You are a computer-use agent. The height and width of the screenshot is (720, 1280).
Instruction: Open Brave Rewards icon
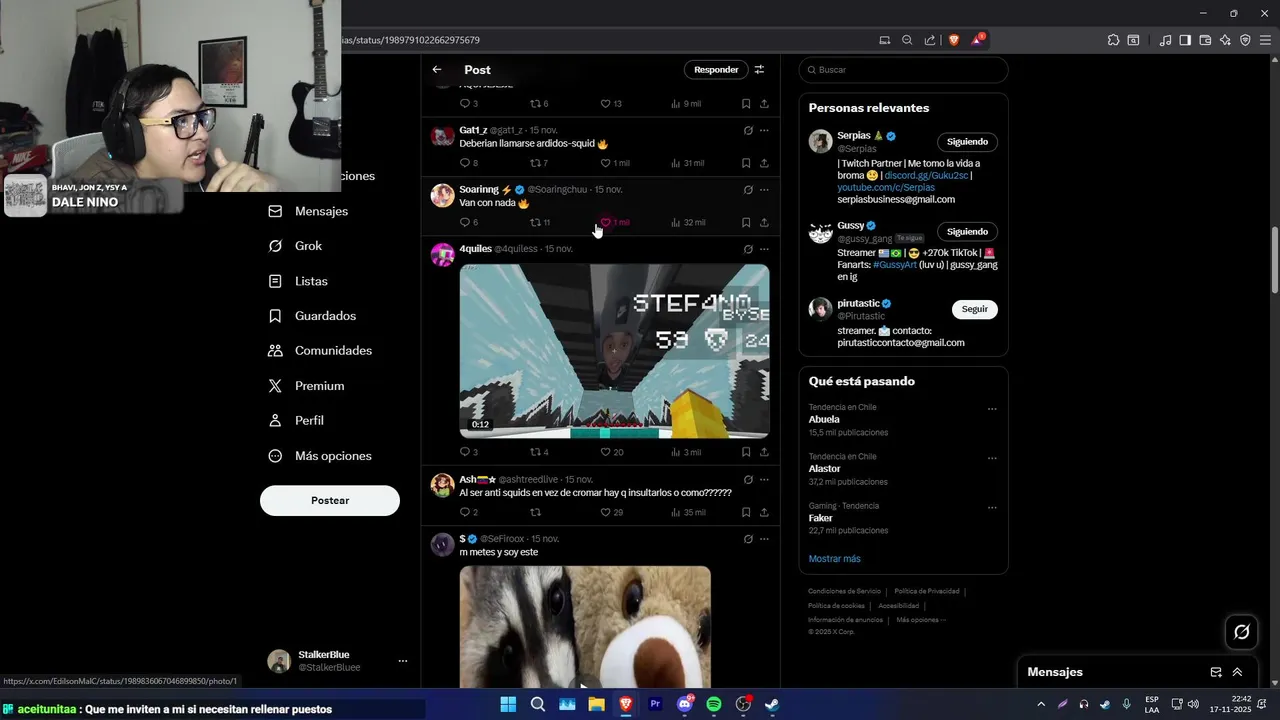[x=978, y=40]
